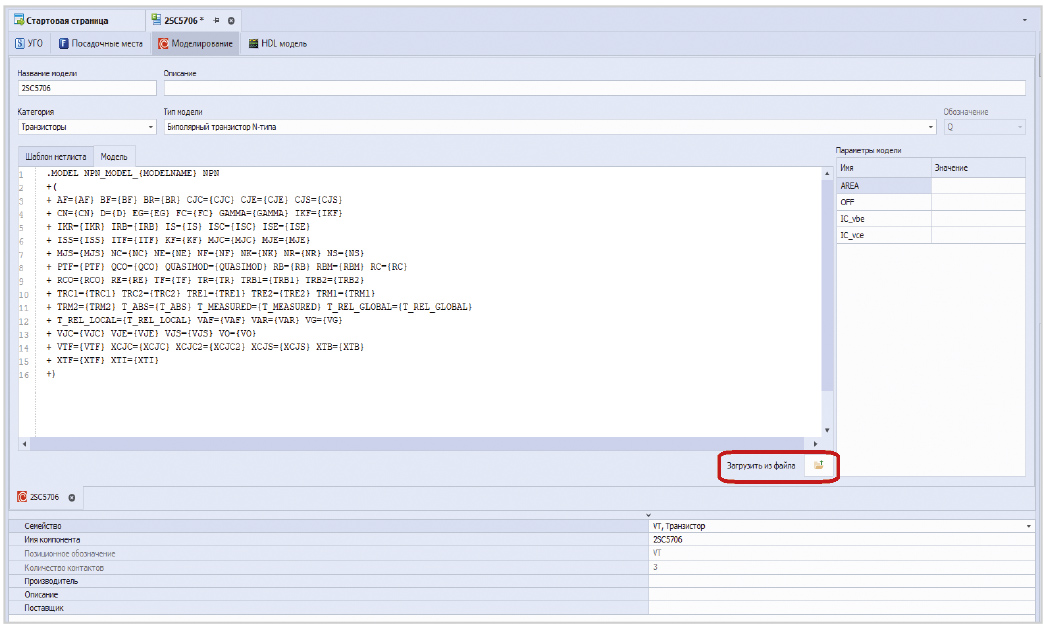The width and height of the screenshot is (1044, 629).
Task: Open the HDL модель tab
Action: (x=278, y=43)
